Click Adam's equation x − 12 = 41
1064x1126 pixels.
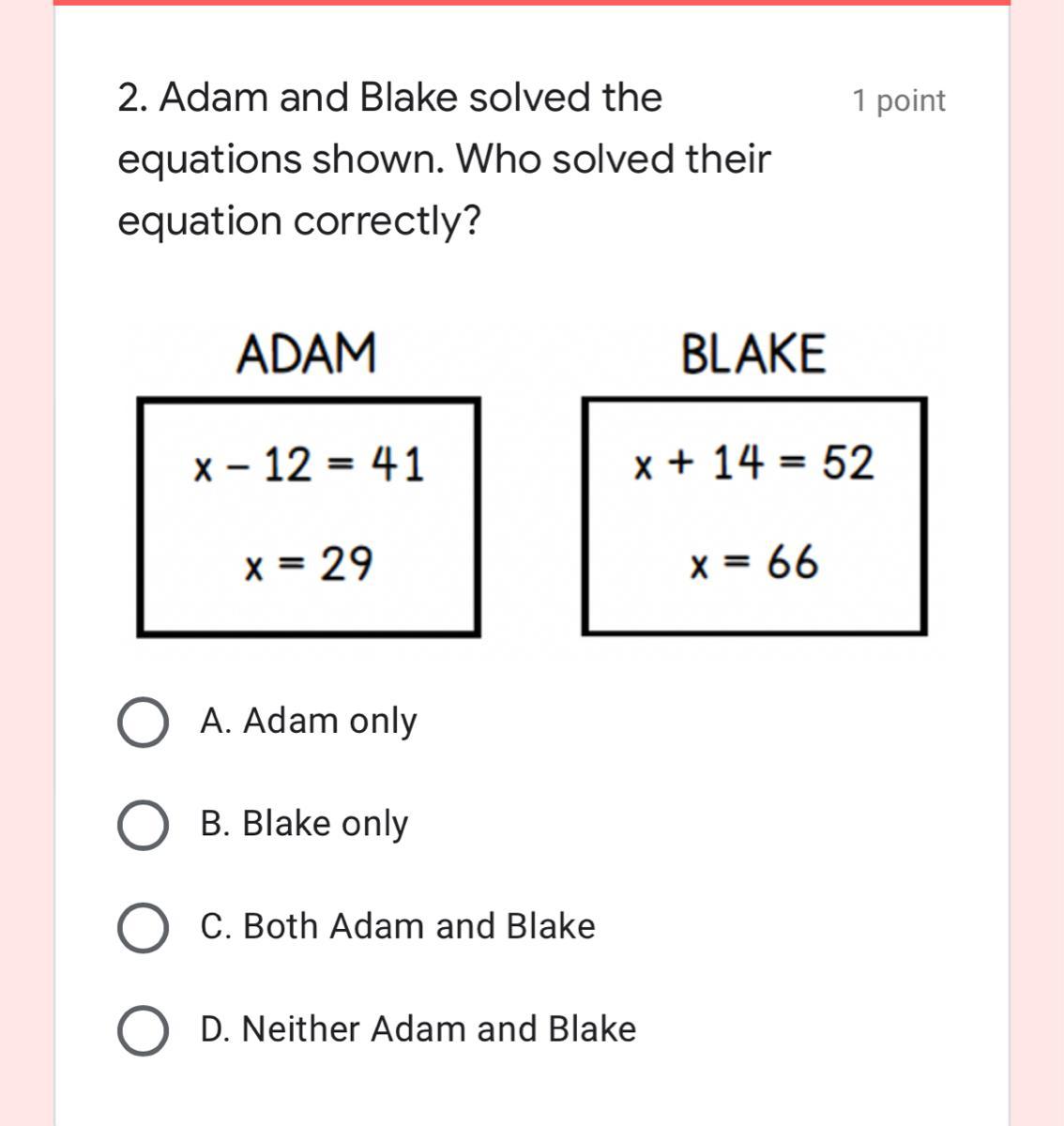pyautogui.click(x=308, y=464)
